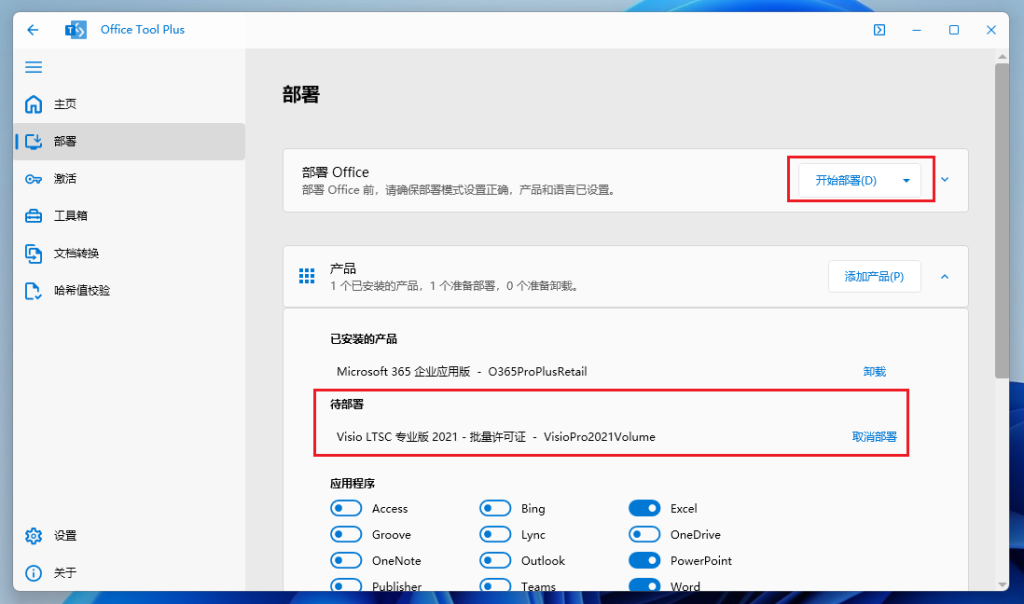Toggle the Access application switch
1024x604 pixels.
(x=345, y=508)
